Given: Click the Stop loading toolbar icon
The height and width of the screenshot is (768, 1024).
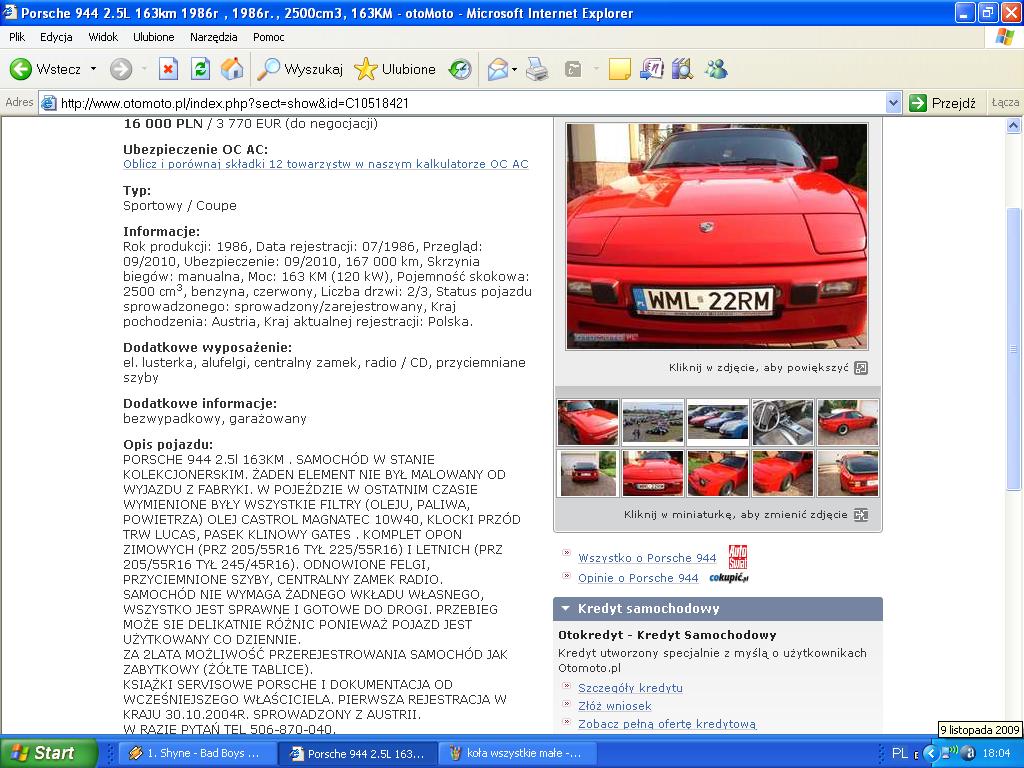Looking at the screenshot, I should pos(168,69).
